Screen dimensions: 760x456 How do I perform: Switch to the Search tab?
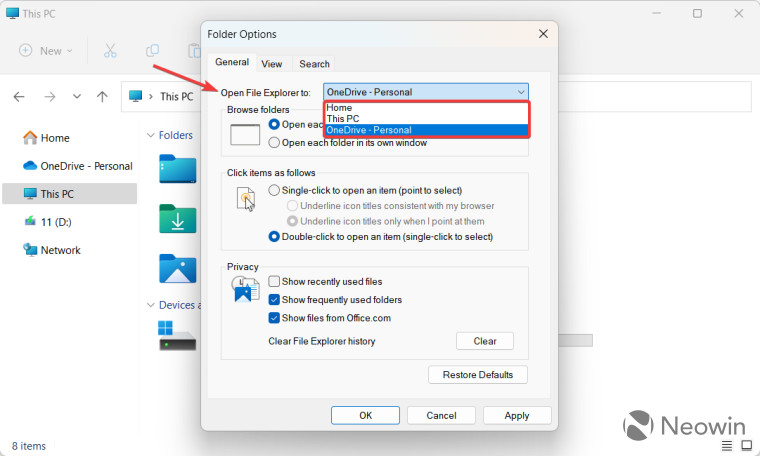click(x=314, y=64)
